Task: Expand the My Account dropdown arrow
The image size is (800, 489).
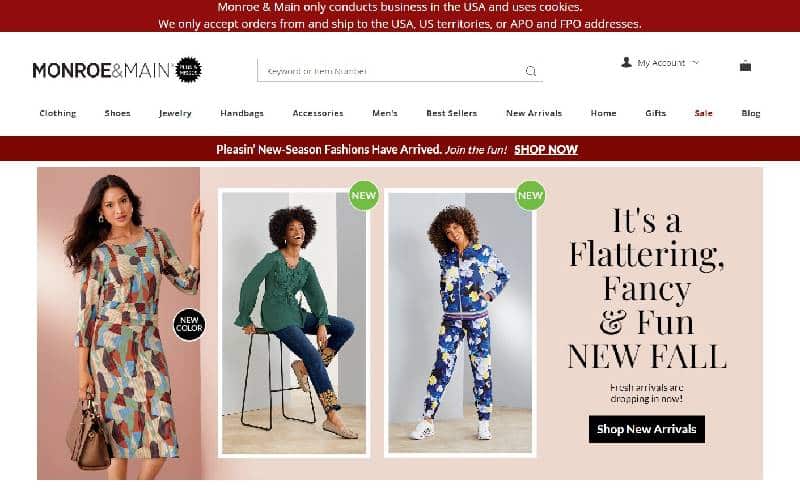Action: 696,62
